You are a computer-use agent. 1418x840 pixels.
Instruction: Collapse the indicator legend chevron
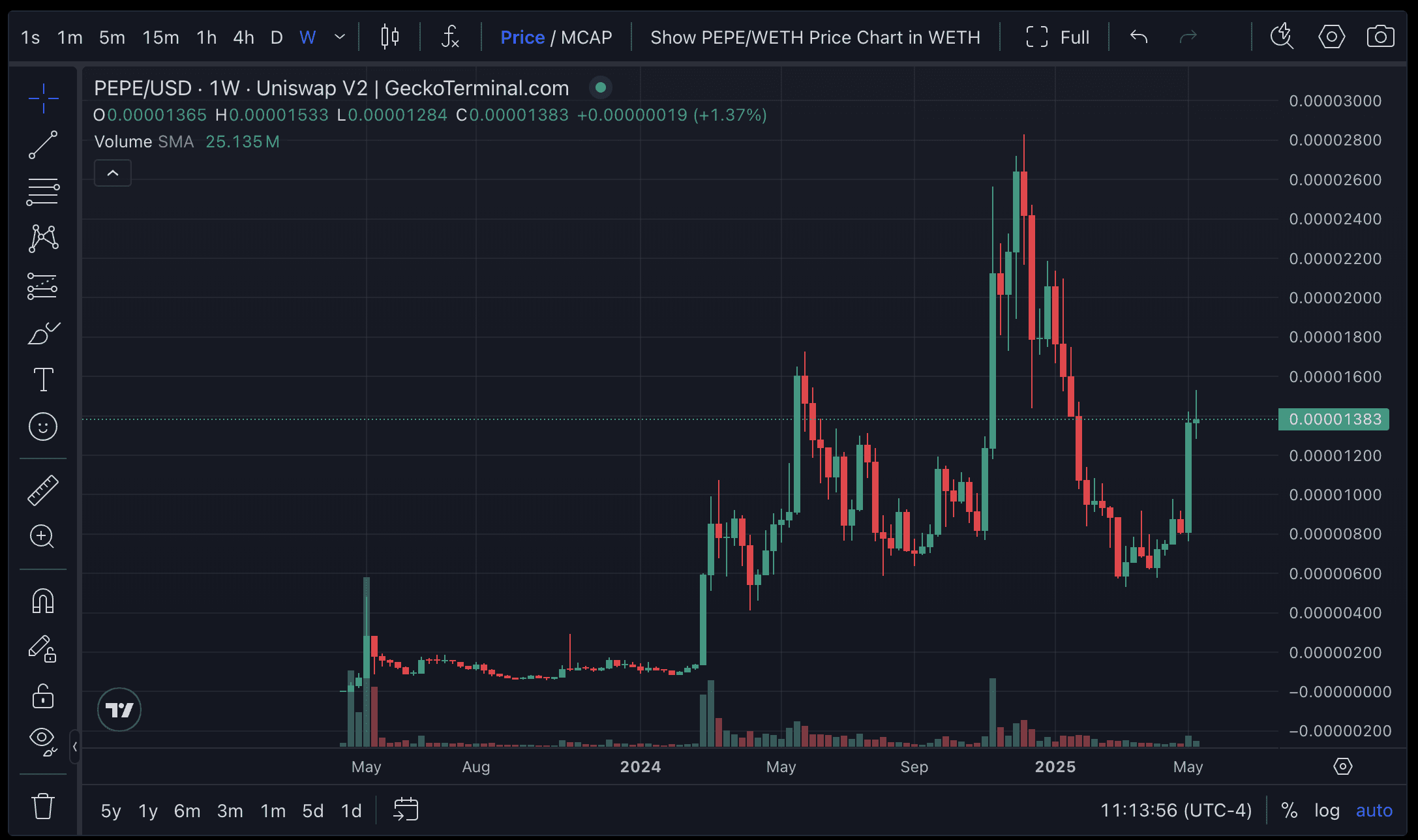(113, 173)
